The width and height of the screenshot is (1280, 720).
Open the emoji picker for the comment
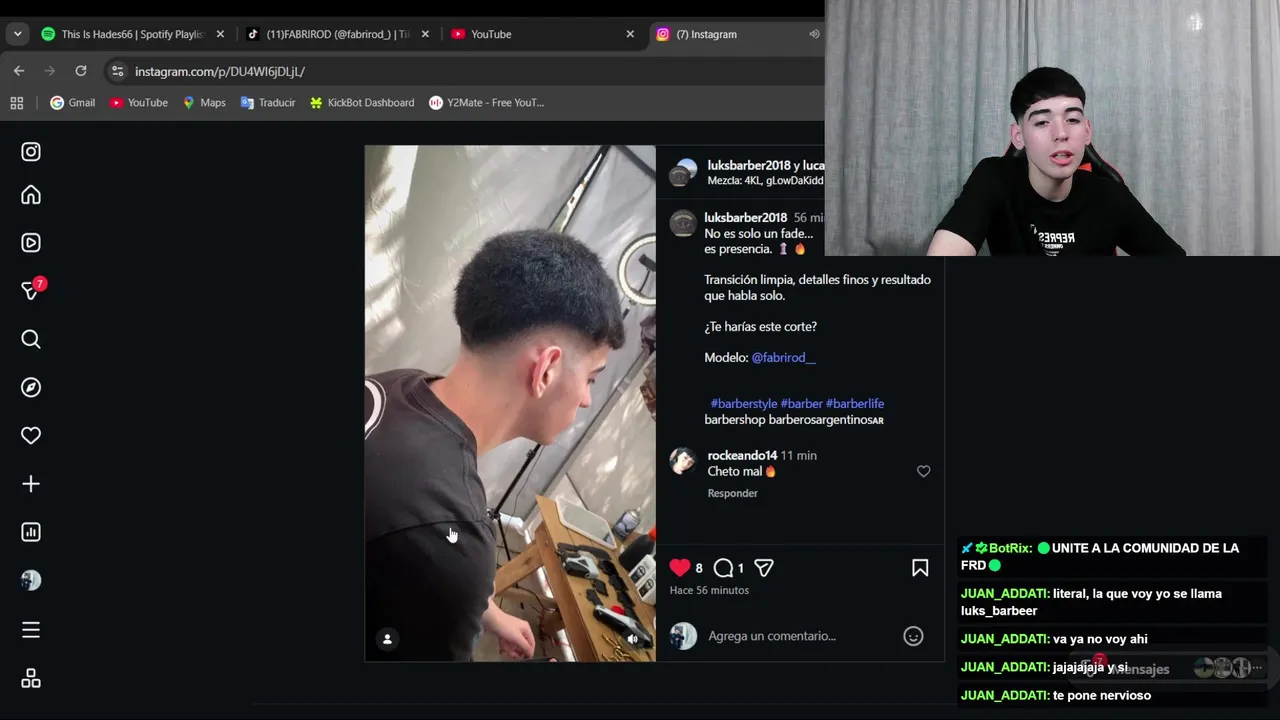pos(913,636)
